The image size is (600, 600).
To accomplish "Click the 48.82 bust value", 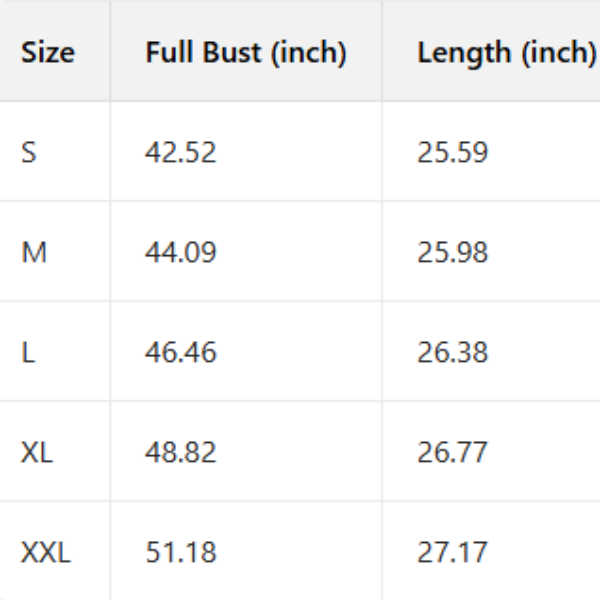I will pos(181,452).
